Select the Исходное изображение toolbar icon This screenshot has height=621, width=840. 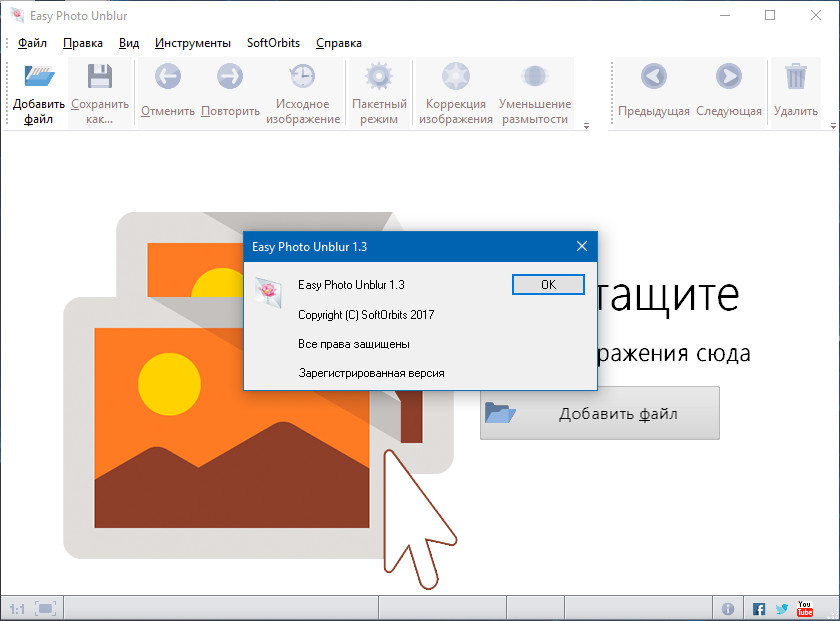point(302,78)
